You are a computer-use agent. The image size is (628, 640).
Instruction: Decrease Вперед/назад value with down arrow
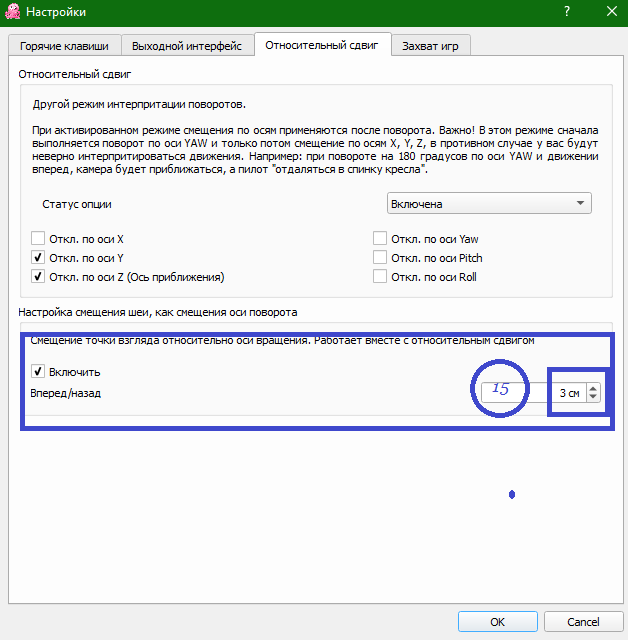[593, 398]
